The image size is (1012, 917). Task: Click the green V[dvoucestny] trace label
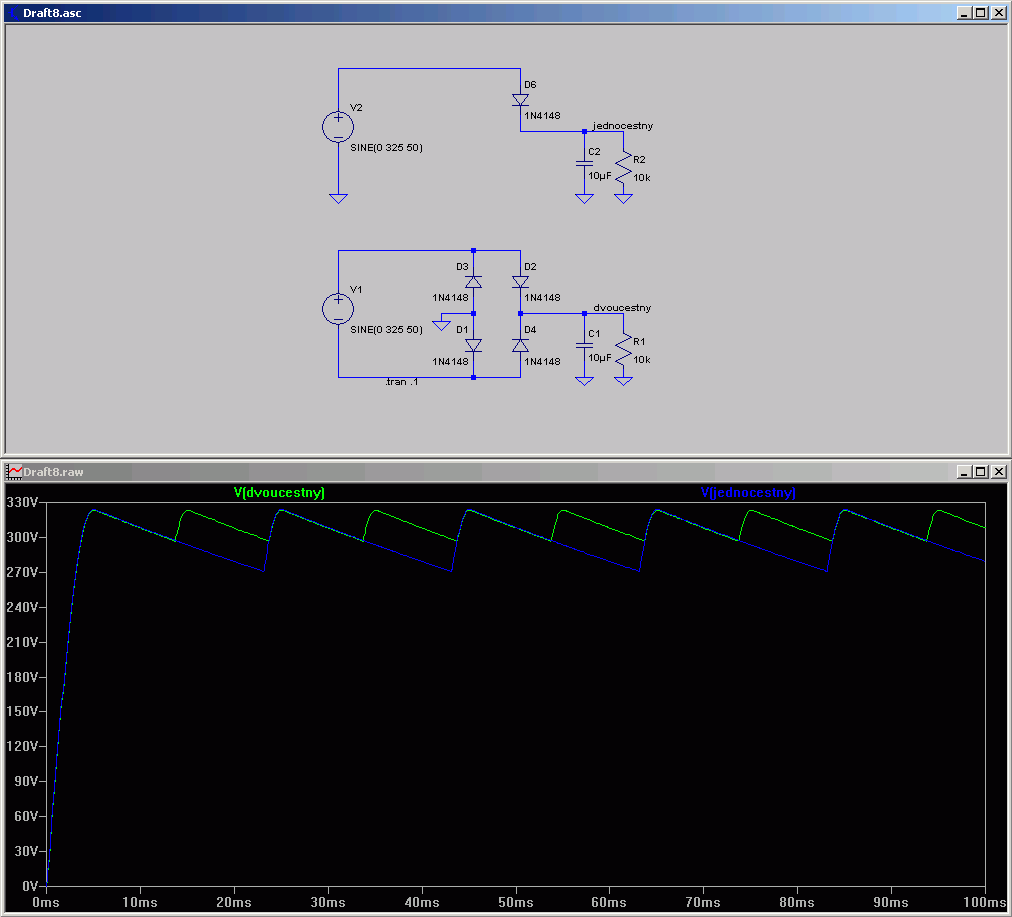click(279, 493)
